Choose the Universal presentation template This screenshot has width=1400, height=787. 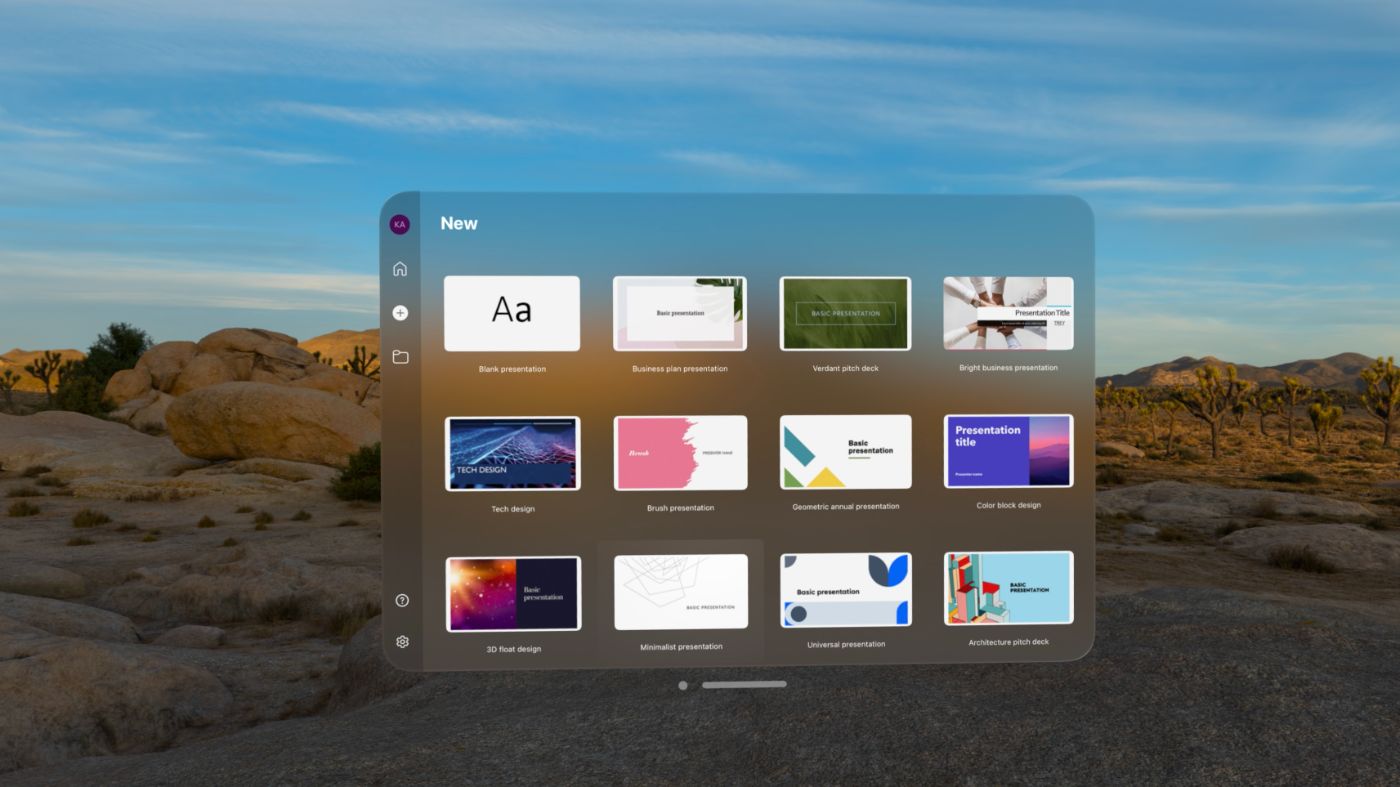click(x=844, y=589)
